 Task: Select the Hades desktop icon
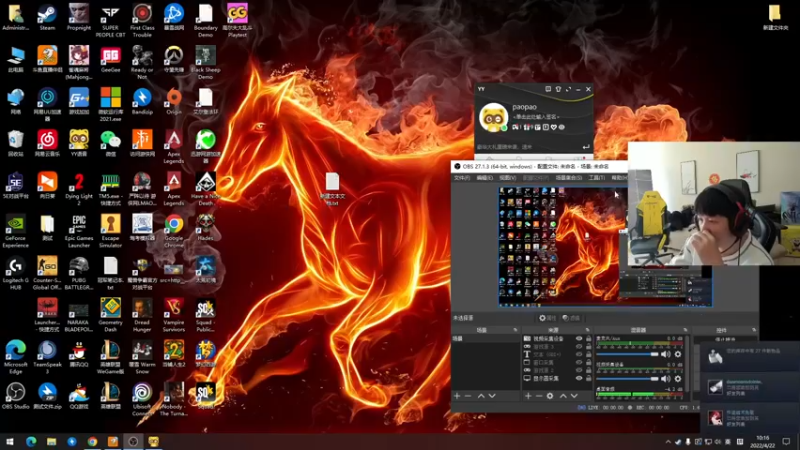pos(205,228)
